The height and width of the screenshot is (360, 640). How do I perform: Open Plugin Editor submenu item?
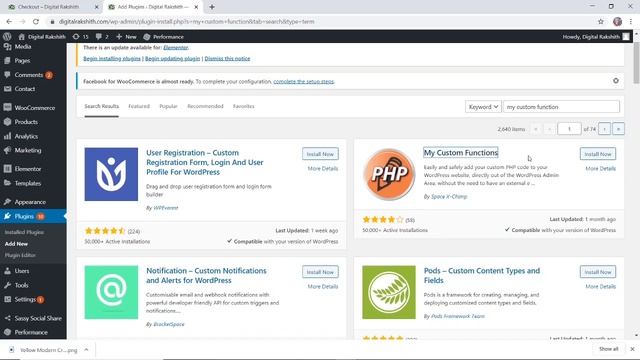pos(20,255)
